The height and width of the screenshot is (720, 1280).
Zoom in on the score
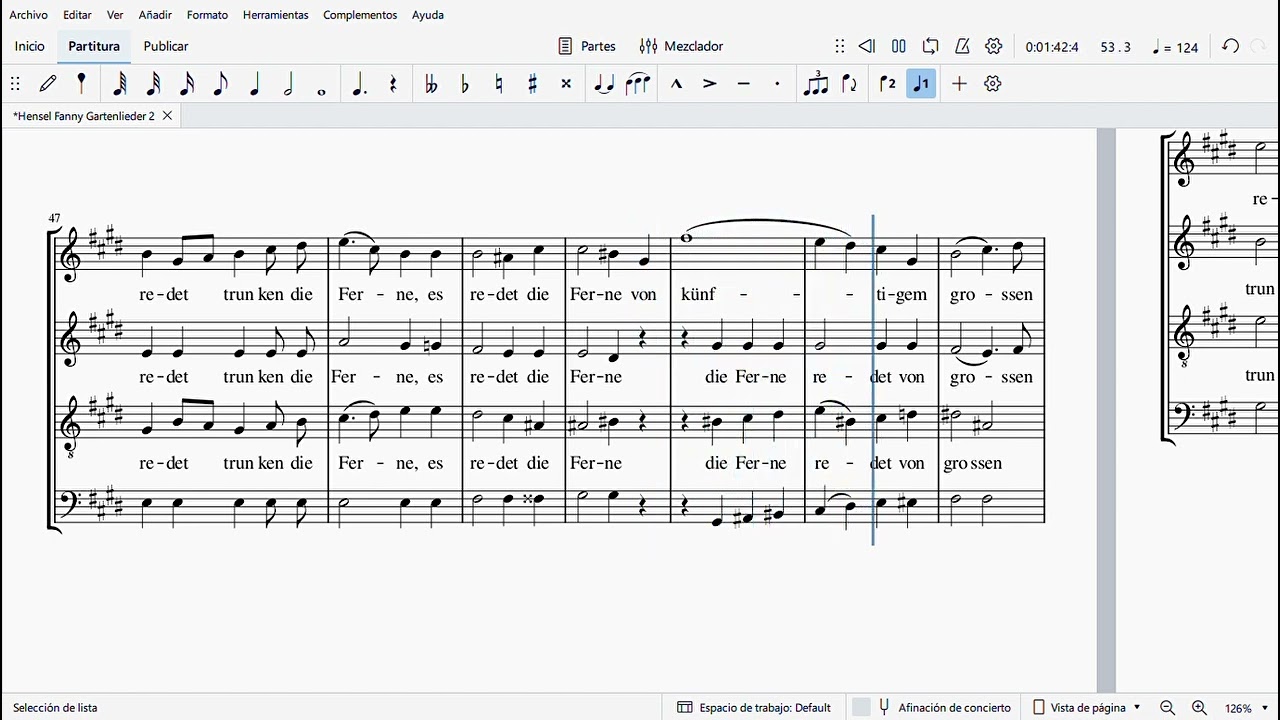[1199, 708]
